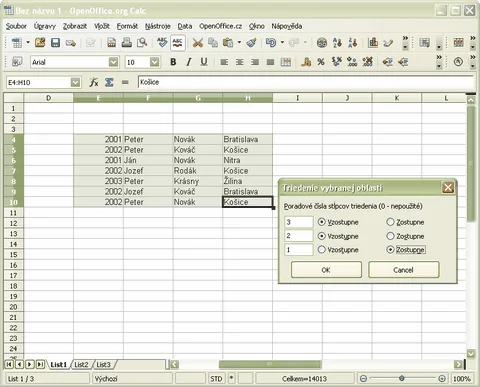This screenshot has height=387, width=480.
Task: Click the Align Right icon
Action: pyautogui.click(x=255, y=62)
